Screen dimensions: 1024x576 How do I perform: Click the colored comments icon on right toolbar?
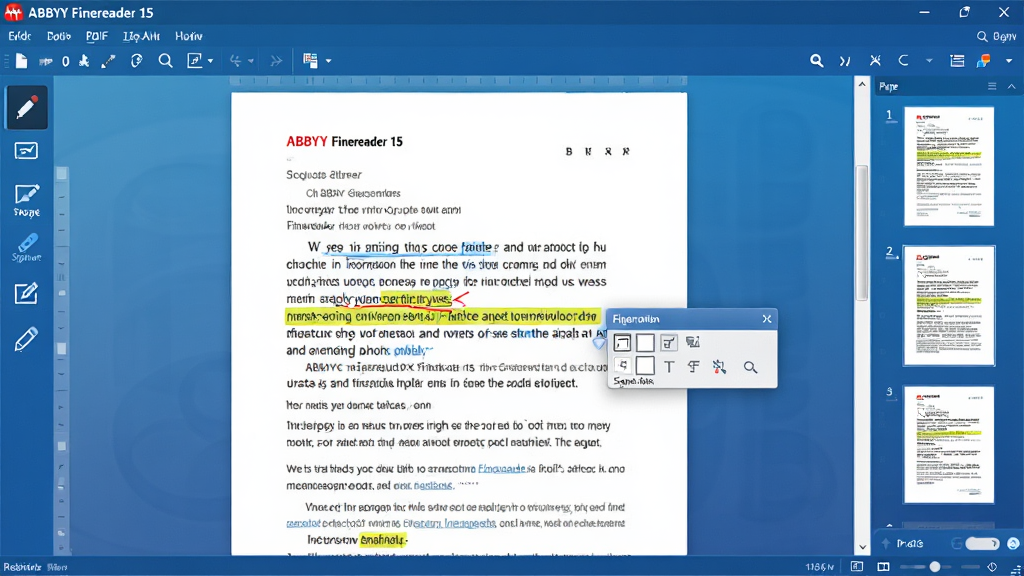(x=984, y=61)
